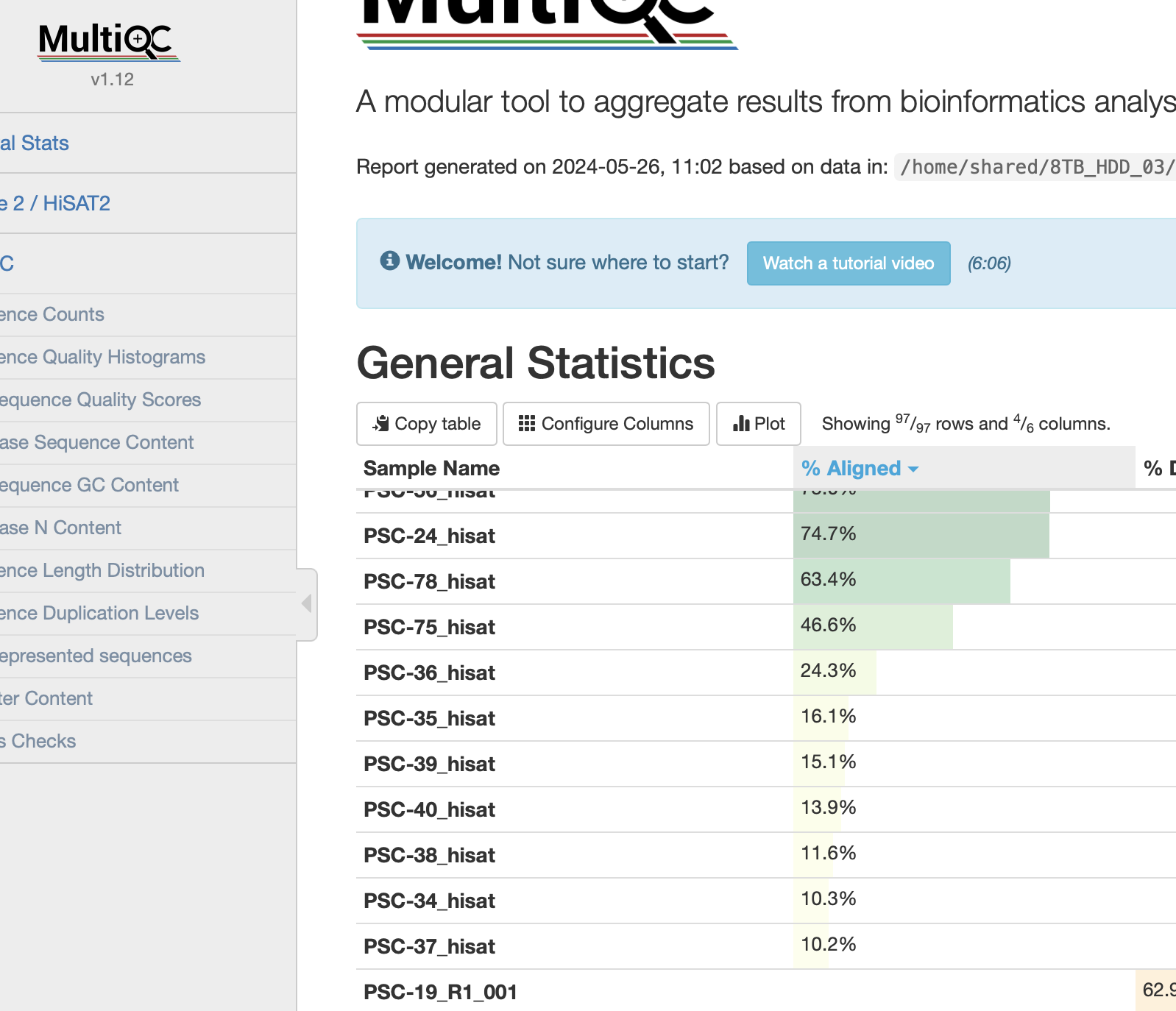Collapse the sidebar using the arrow handle
The height and width of the screenshot is (1011, 1176).
[307, 604]
